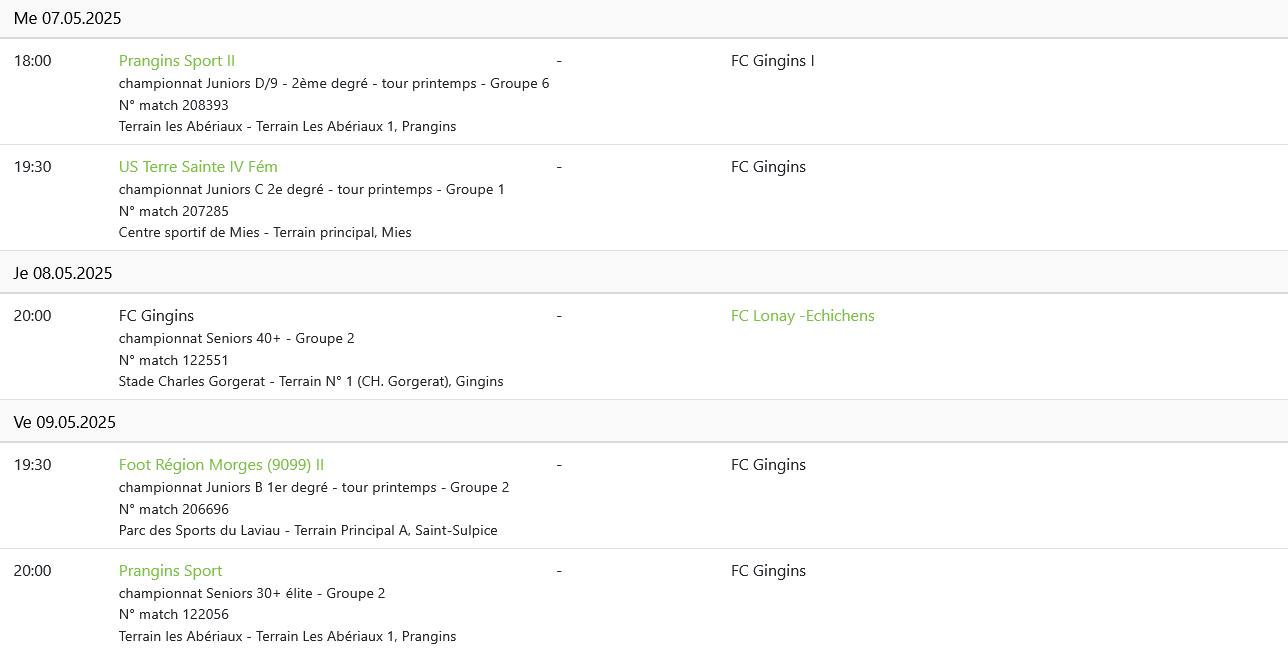Open US Terre Sainte IV Fém team page
Image resolution: width=1288 pixels, height=652 pixels.
198,167
